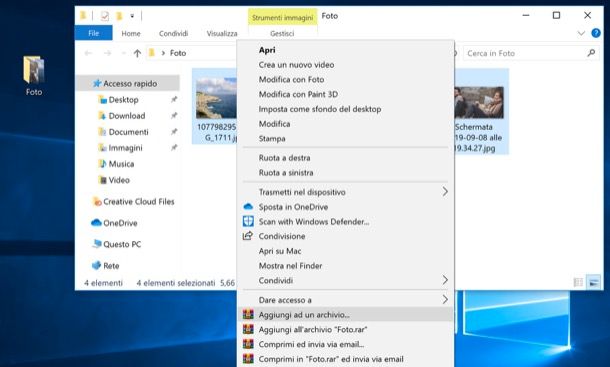Image resolution: width=610 pixels, height=367 pixels.
Task: Open Documenti in the navigation pane
Action: tap(128, 132)
